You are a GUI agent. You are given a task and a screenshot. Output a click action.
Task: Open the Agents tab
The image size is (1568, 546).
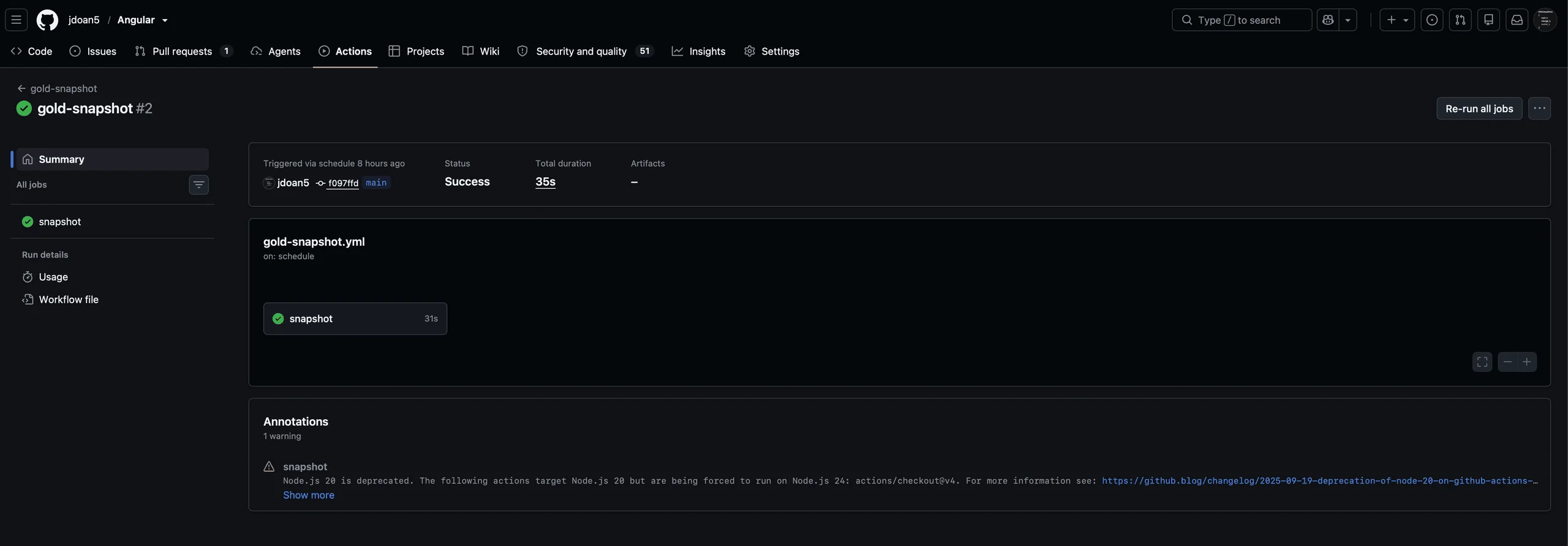[276, 51]
